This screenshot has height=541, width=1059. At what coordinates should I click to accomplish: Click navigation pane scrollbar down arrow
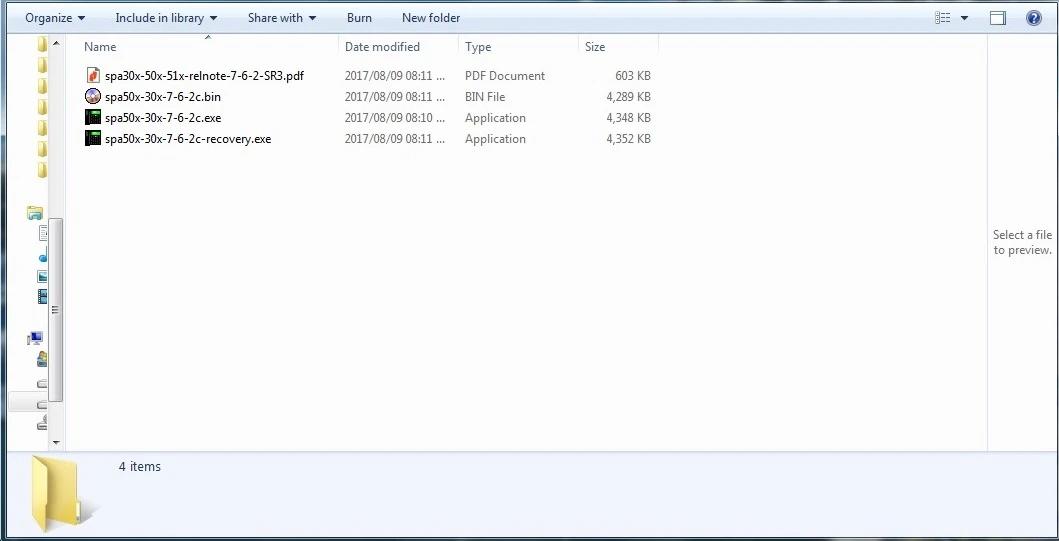point(56,442)
